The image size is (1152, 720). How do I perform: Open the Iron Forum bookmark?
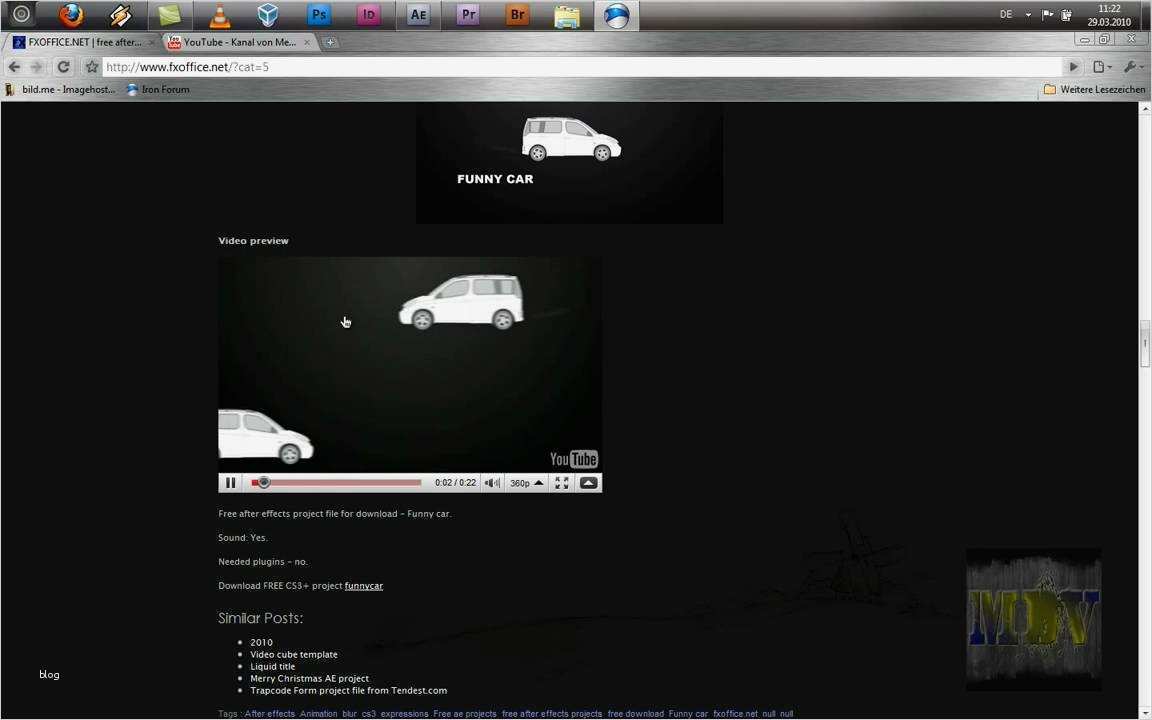158,90
